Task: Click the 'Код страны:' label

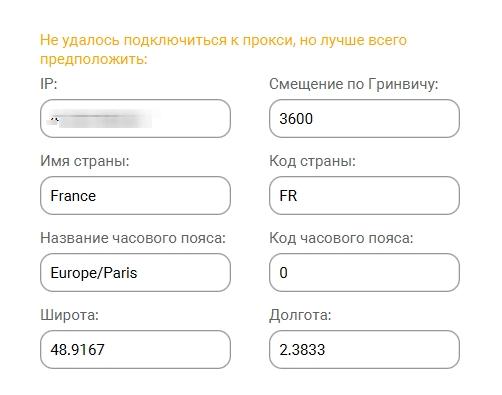Action: (x=312, y=161)
